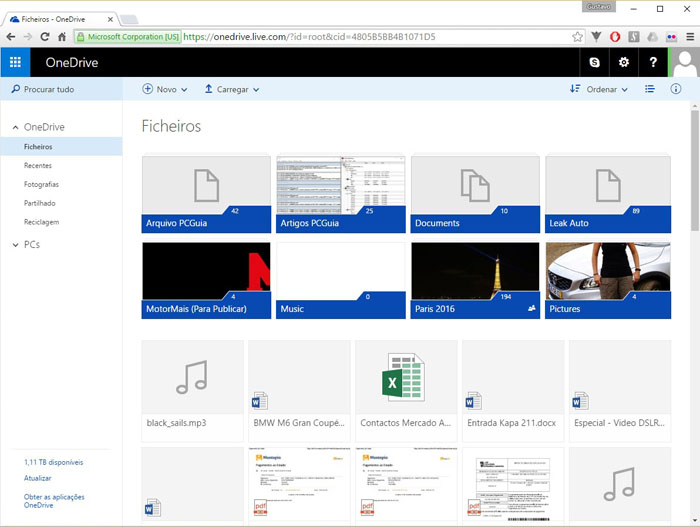Click the Word icon on BMW M6 Gran Coupé
Image resolution: width=700 pixels, height=527 pixels.
(259, 401)
